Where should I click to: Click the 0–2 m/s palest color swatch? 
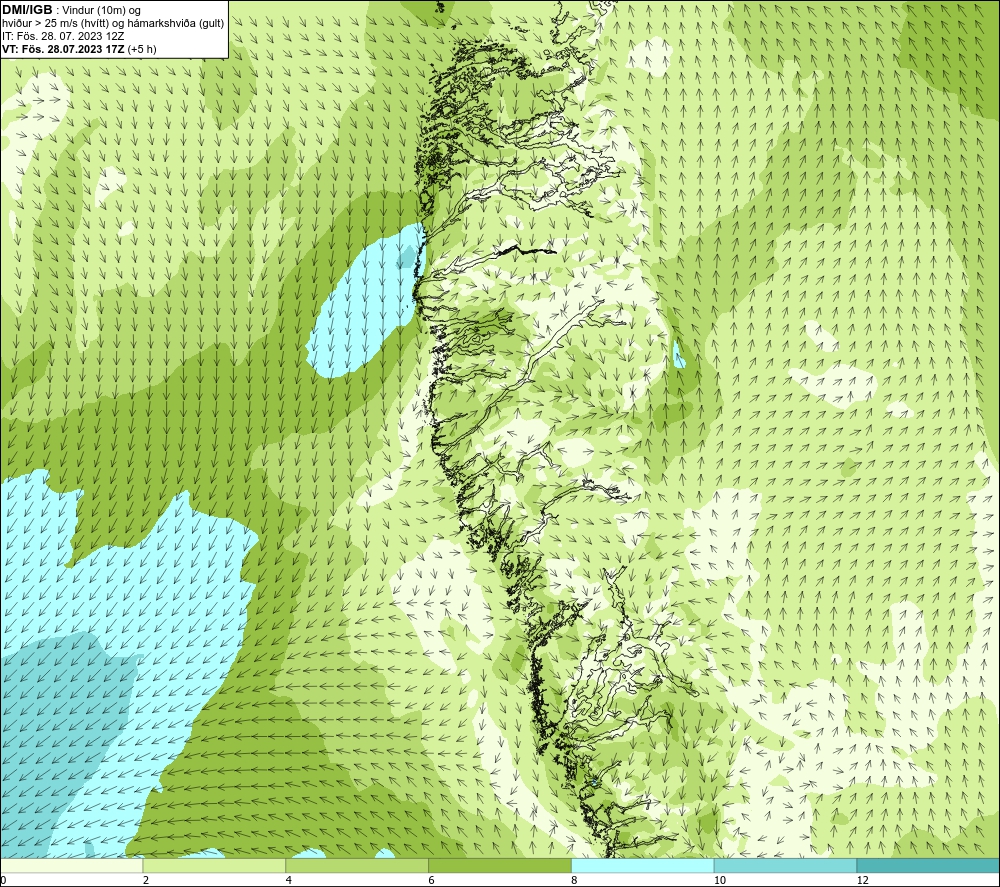pyautogui.click(x=71, y=865)
